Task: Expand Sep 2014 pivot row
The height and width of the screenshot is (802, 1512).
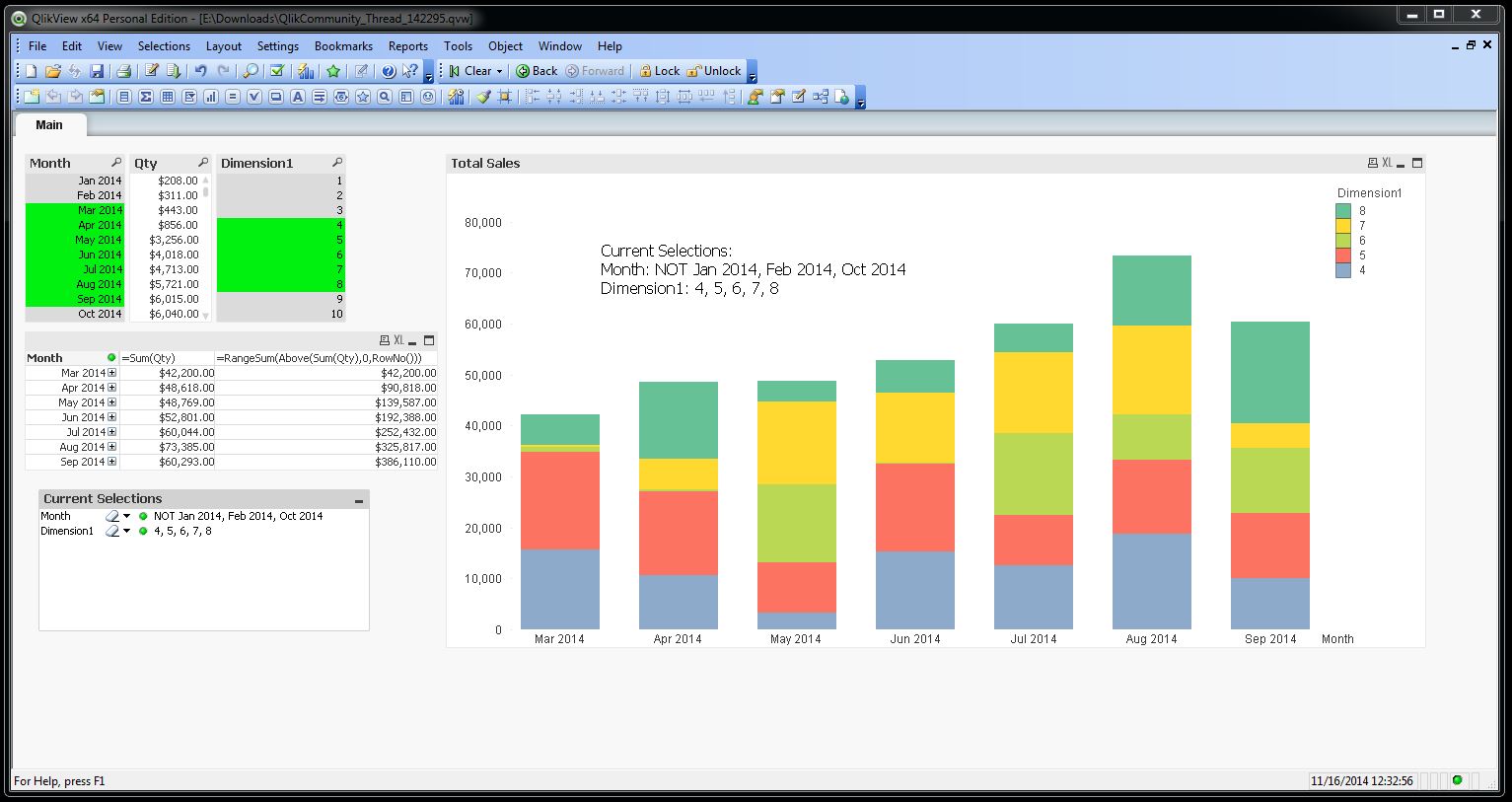Action: pyautogui.click(x=112, y=462)
